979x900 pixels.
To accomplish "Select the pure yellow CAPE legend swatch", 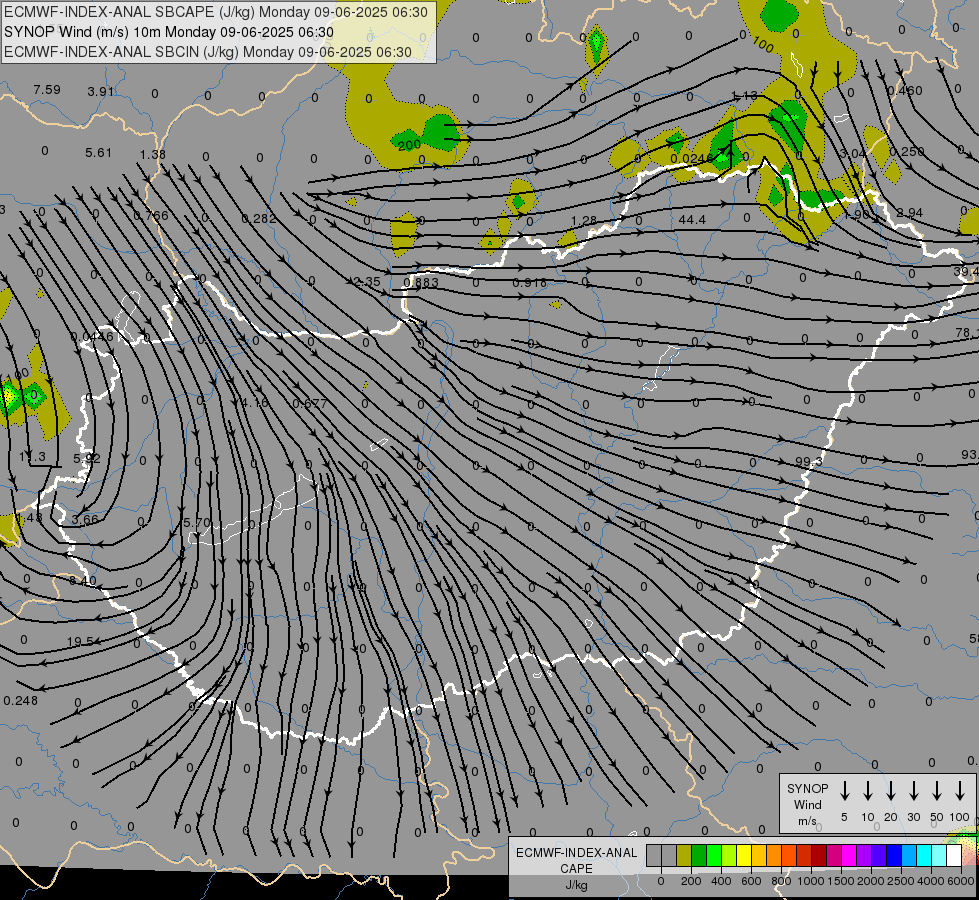I will click(x=744, y=856).
